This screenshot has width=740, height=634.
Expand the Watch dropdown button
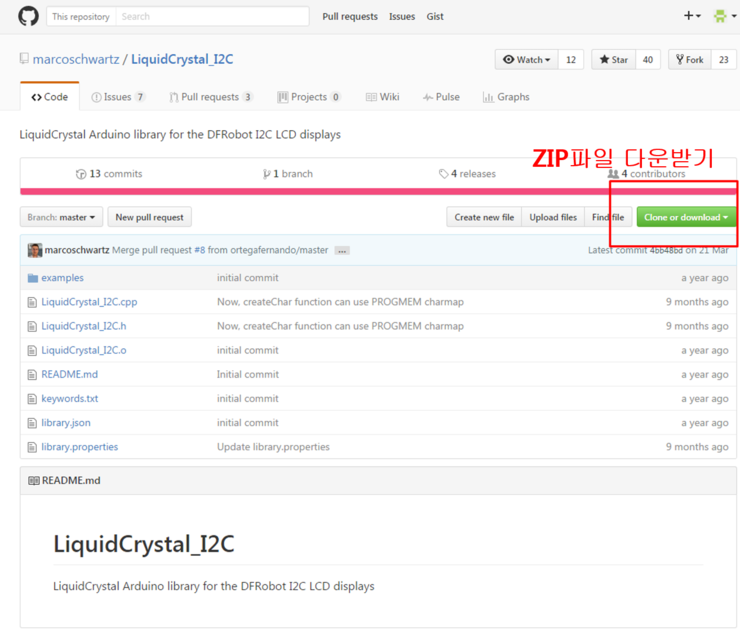[526, 60]
